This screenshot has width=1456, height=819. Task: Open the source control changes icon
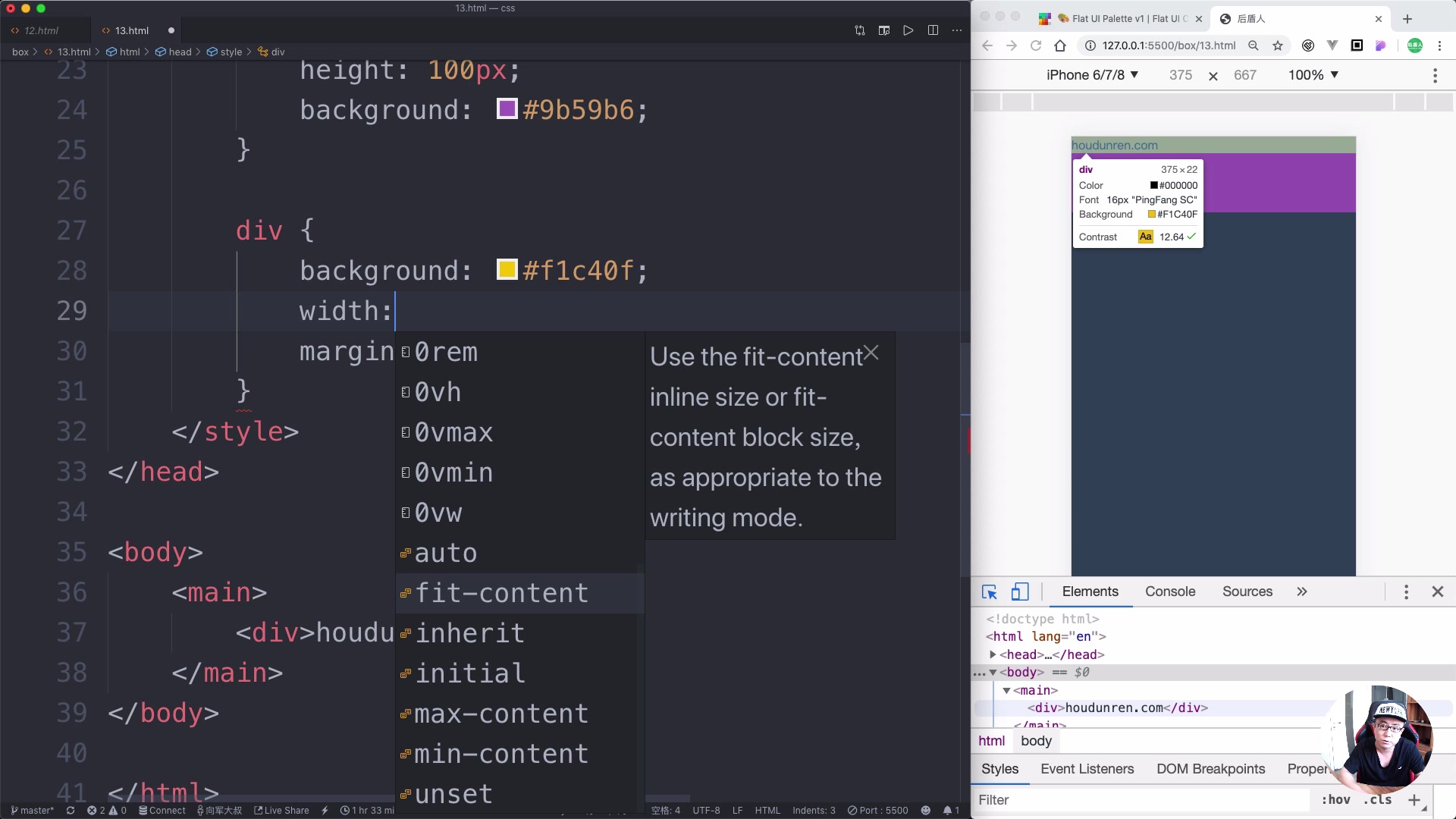pos(859,30)
